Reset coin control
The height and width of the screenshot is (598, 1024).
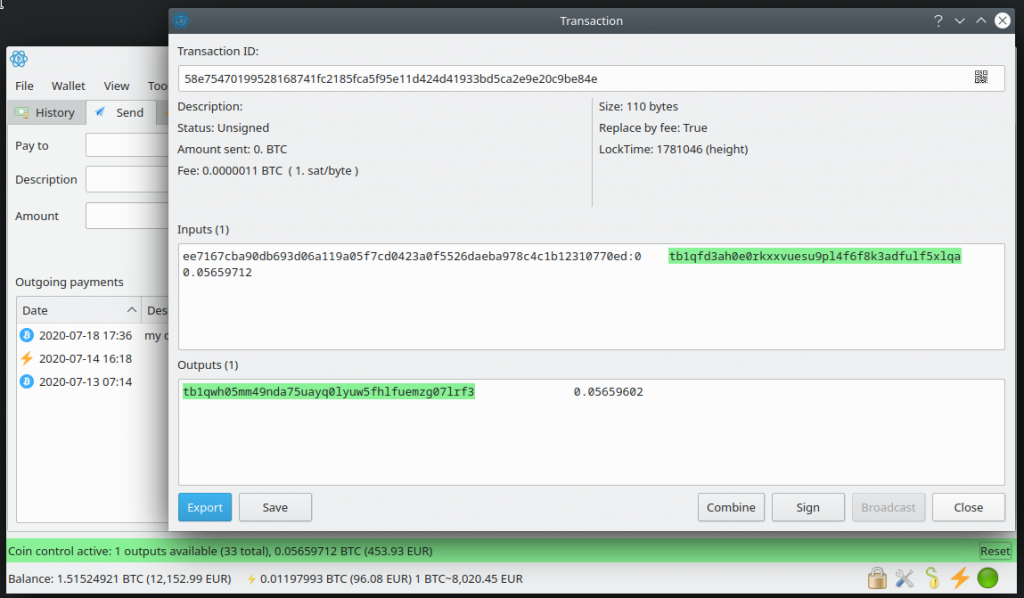pyautogui.click(x=995, y=551)
